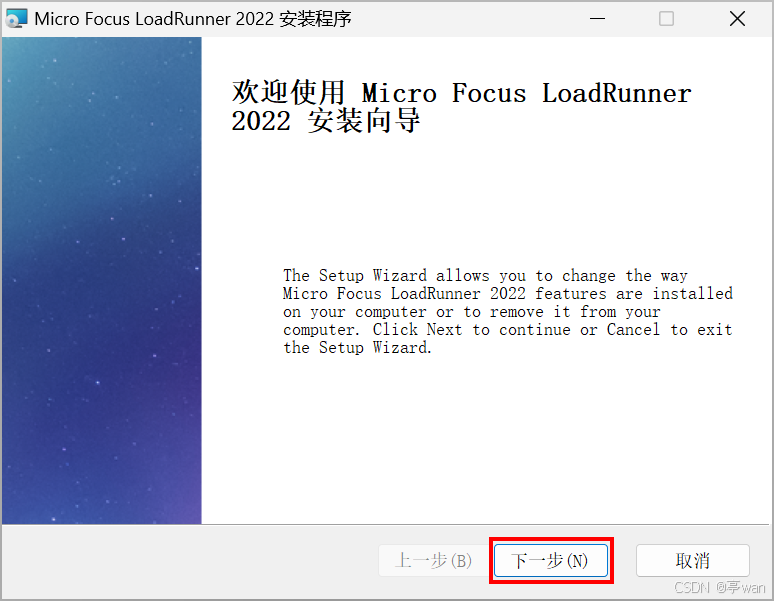Screen dimensions: 774x601
Task: Cancel the installation with 取消
Action: (x=693, y=561)
